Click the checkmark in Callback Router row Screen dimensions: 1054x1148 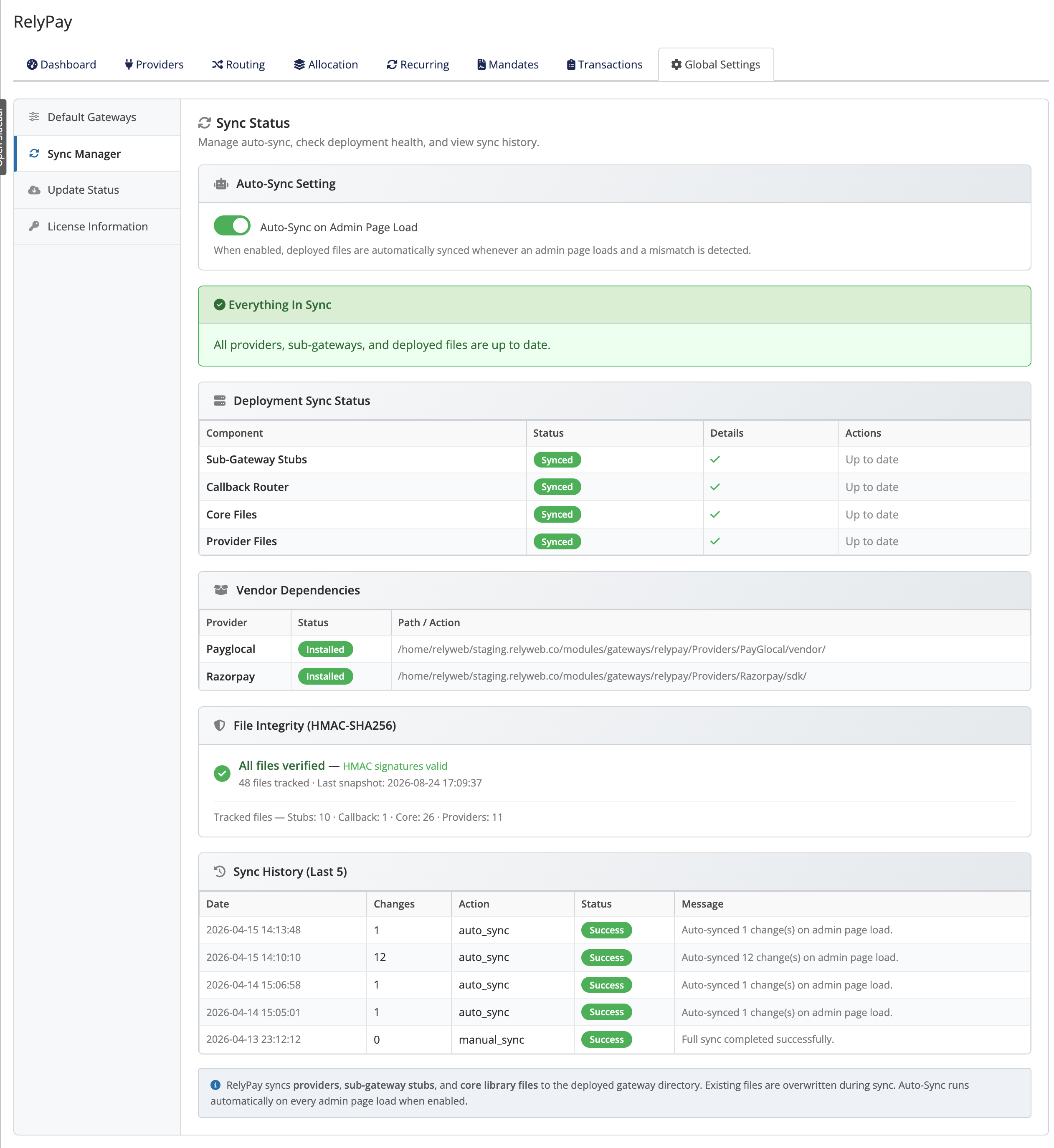714,487
